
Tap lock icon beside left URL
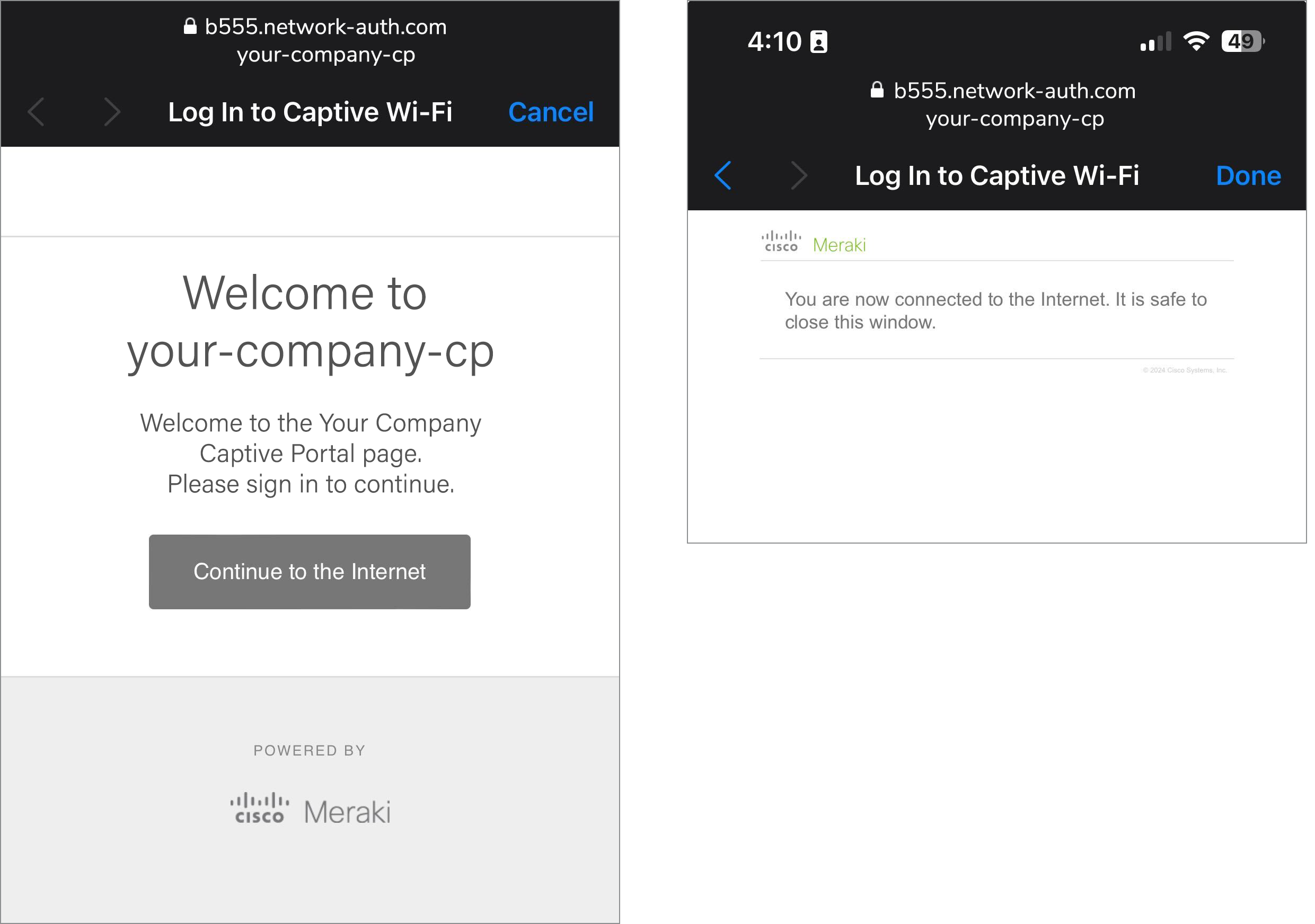(190, 26)
